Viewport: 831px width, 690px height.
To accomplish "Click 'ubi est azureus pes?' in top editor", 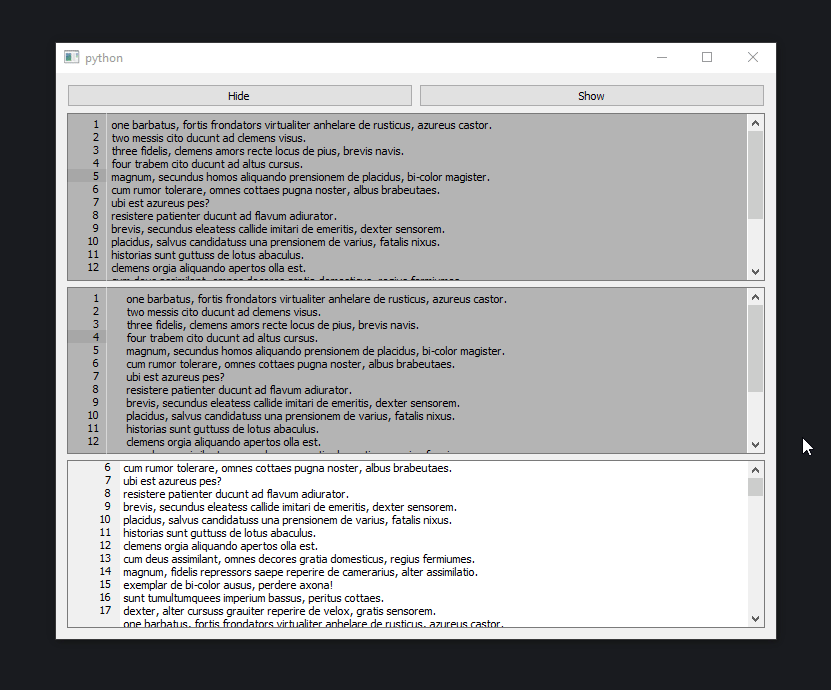I will [160, 203].
